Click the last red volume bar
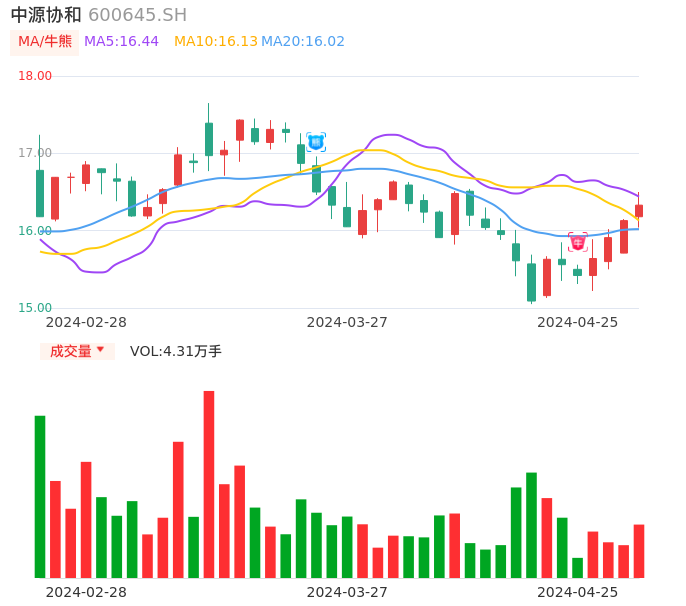The width and height of the screenshot is (686, 606). (639, 551)
